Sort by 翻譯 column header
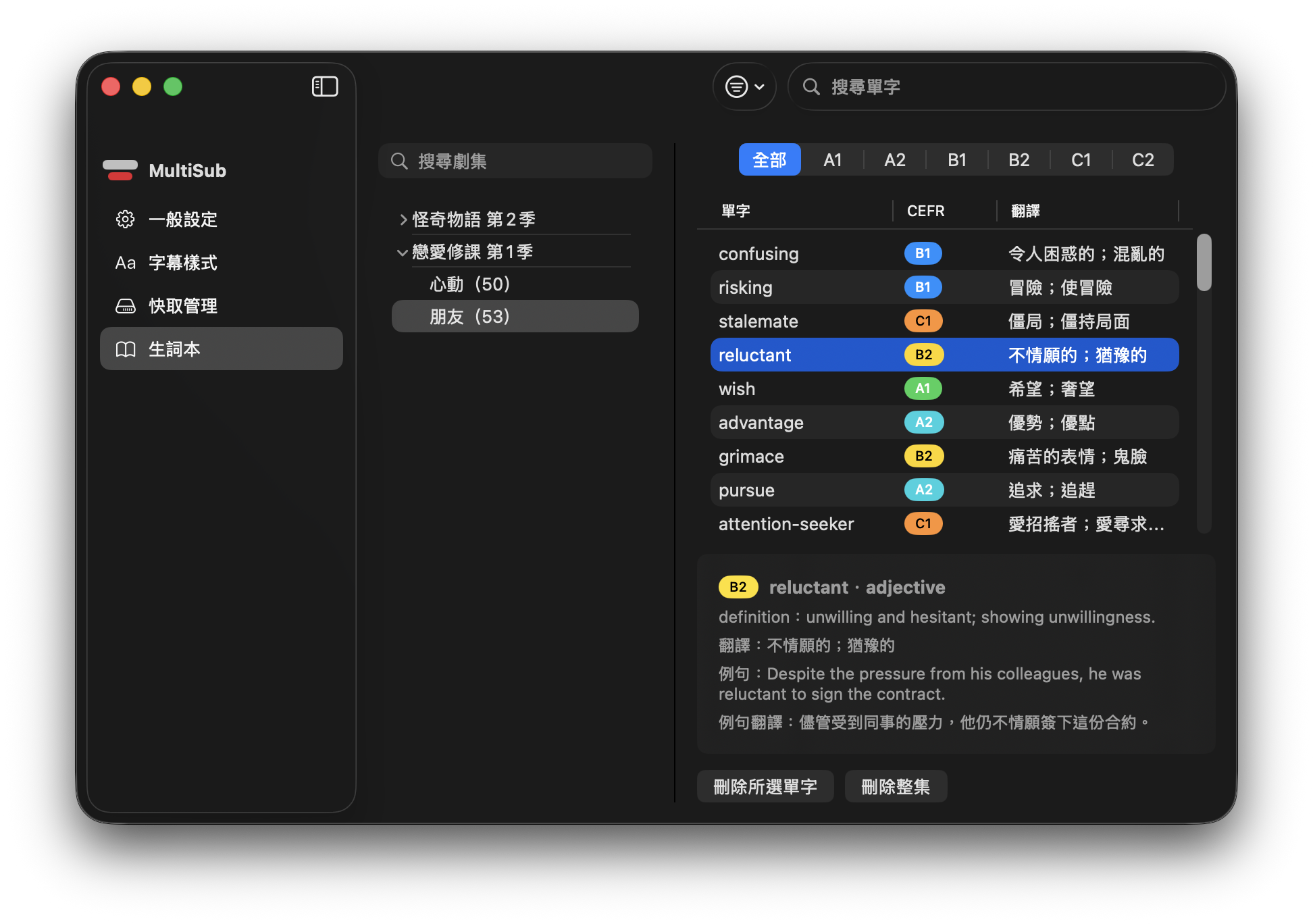Viewport: 1313px width, 924px height. (x=1025, y=211)
